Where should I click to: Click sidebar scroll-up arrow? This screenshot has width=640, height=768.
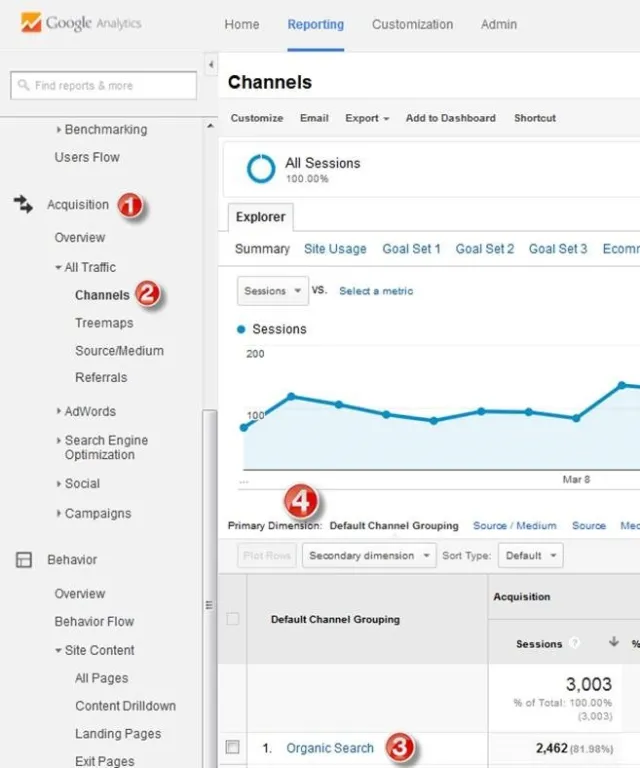coord(210,126)
